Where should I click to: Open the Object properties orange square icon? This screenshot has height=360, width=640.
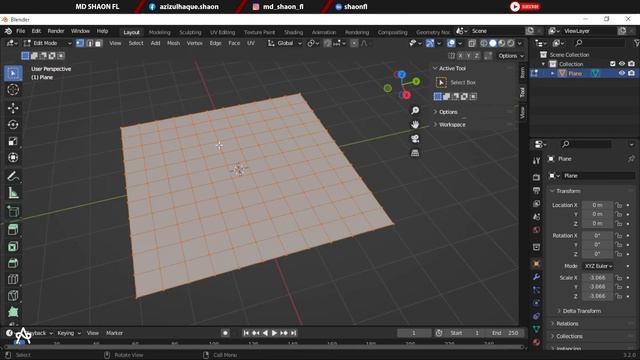coord(536,264)
